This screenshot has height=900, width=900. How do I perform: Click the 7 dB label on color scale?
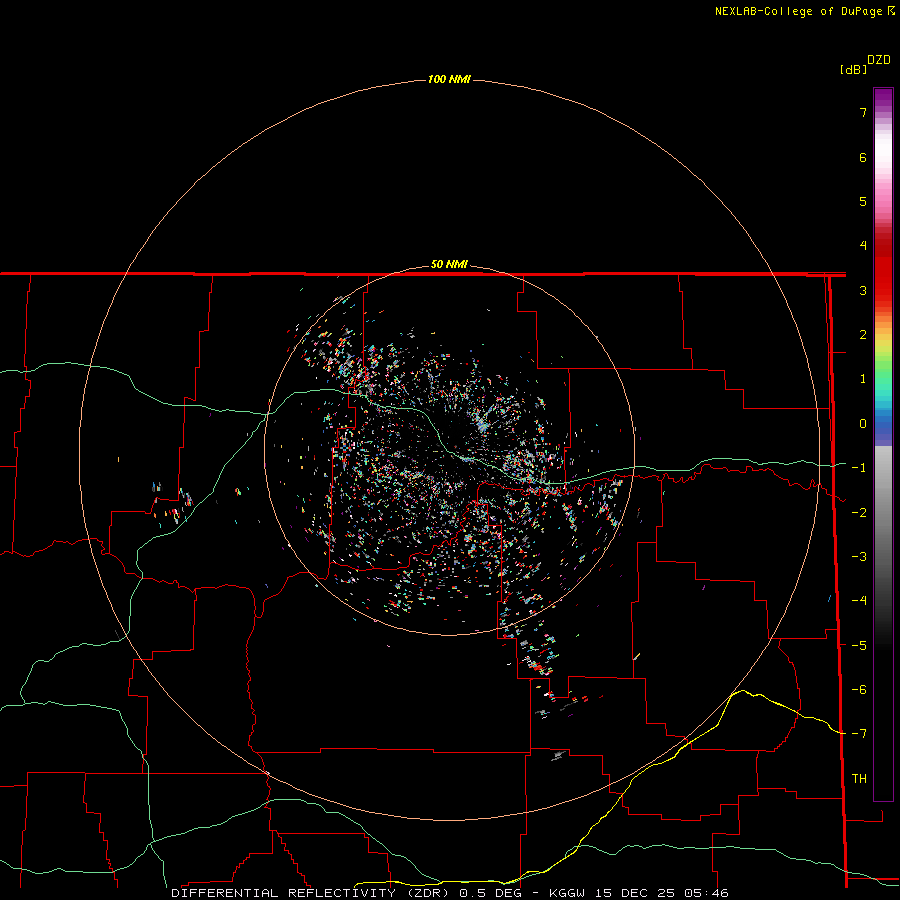[x=863, y=112]
